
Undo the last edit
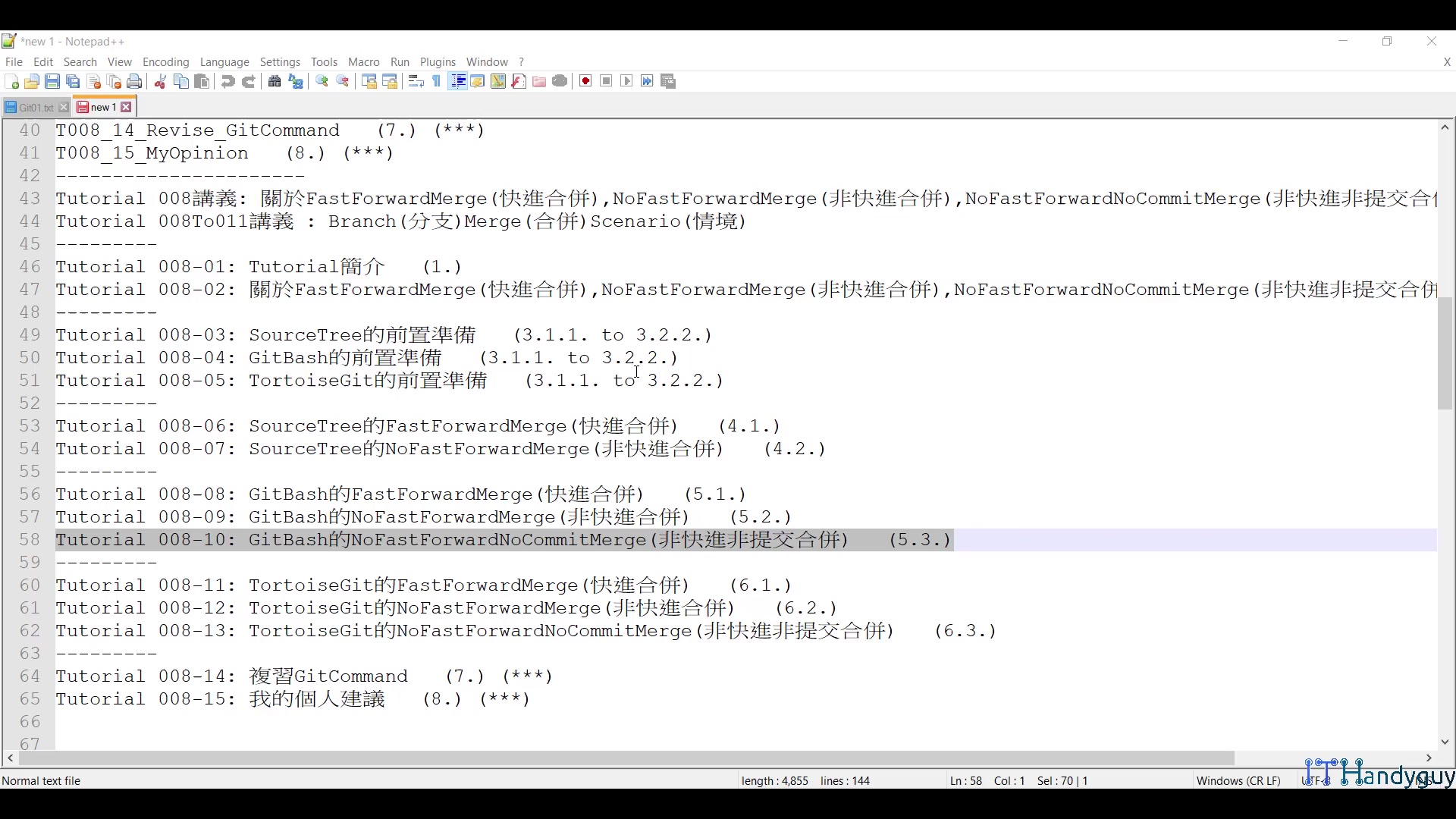tap(227, 81)
